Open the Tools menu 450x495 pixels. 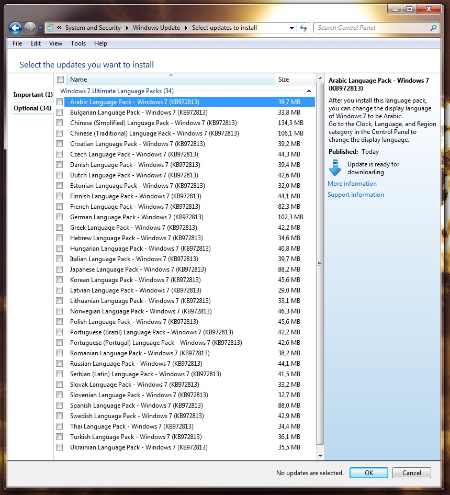point(78,44)
